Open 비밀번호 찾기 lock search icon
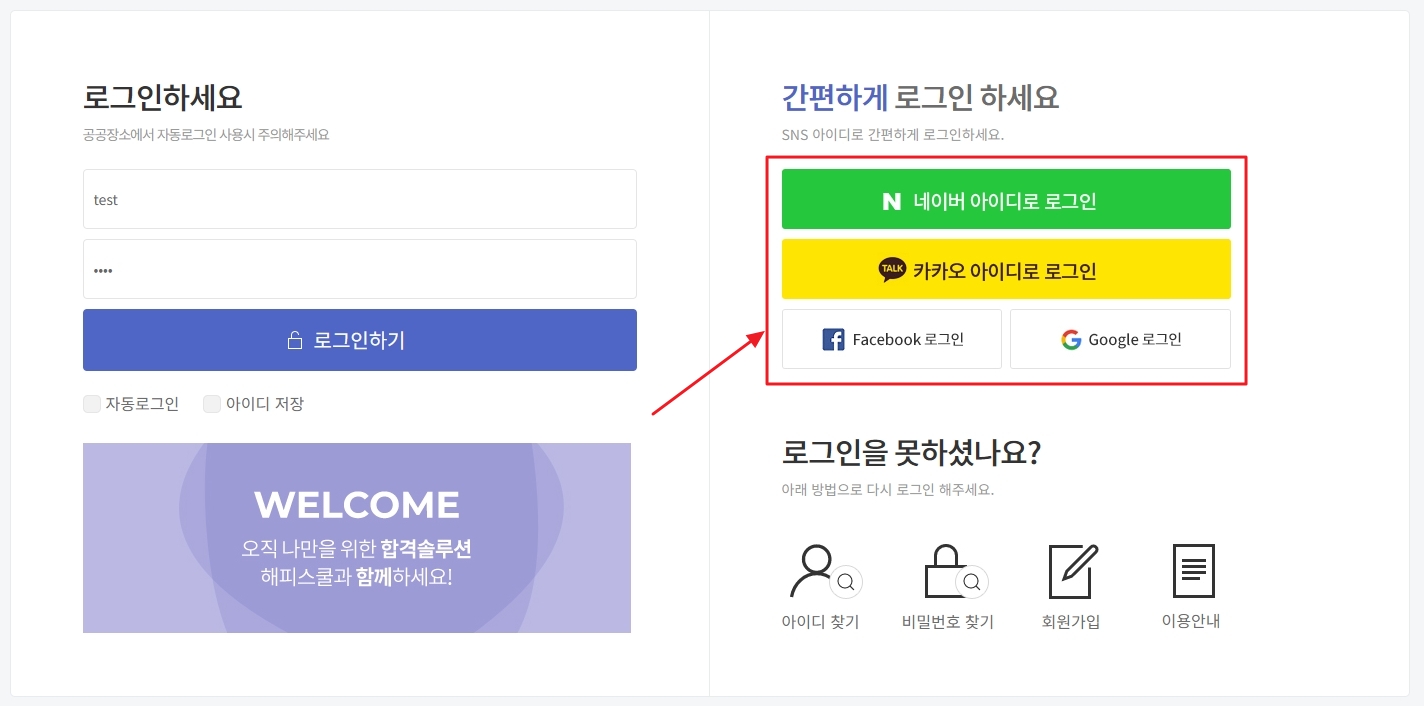The image size is (1424, 706). (956, 571)
